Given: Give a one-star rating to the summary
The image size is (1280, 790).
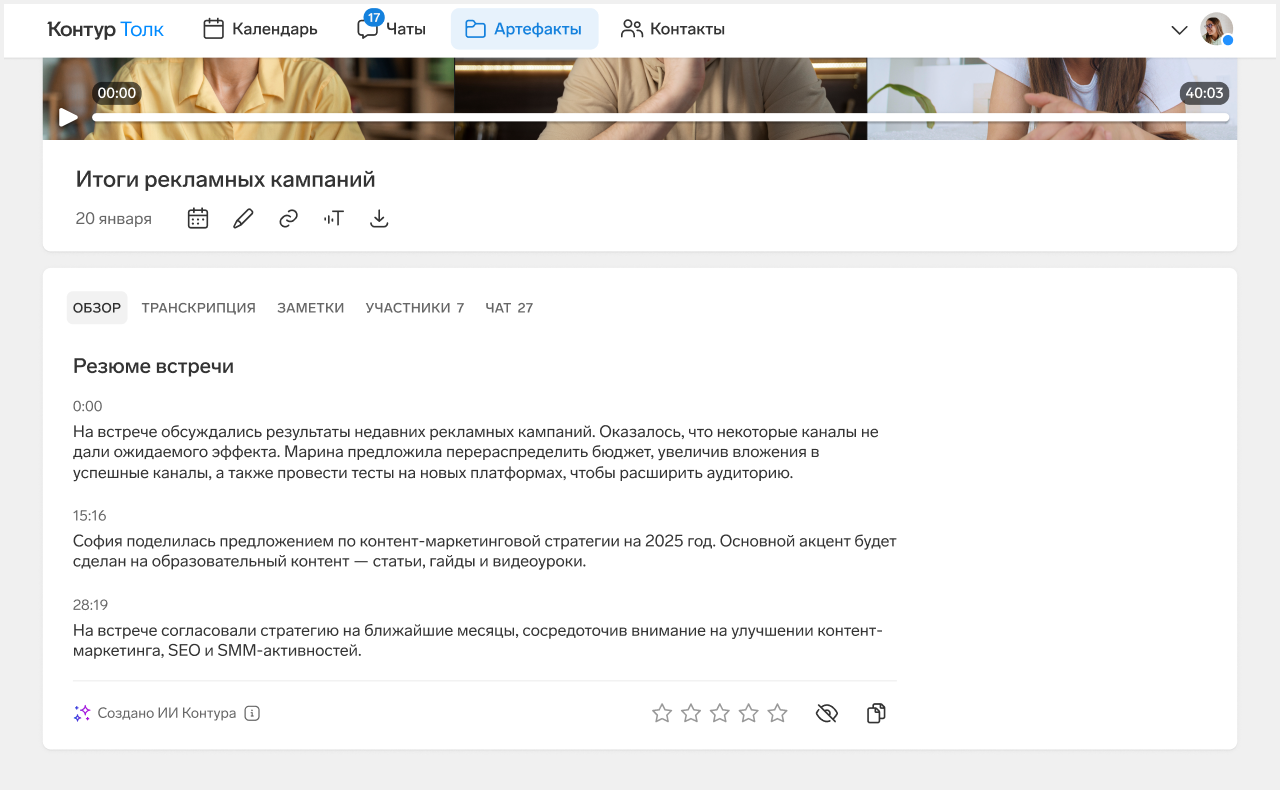Looking at the screenshot, I should pos(661,712).
